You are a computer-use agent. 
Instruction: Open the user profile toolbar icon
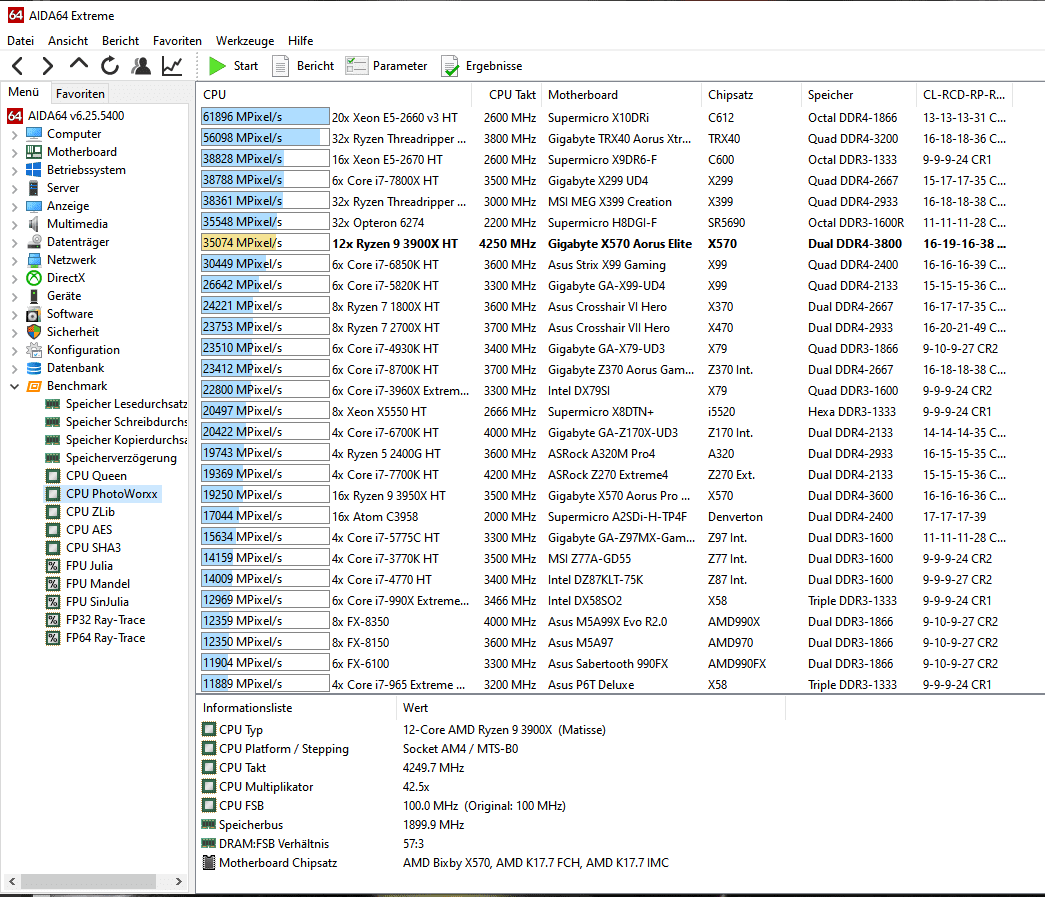point(141,66)
